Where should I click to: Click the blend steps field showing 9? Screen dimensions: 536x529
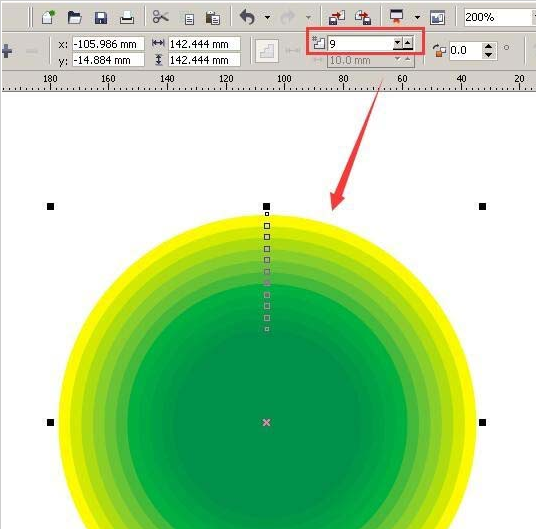point(360,43)
